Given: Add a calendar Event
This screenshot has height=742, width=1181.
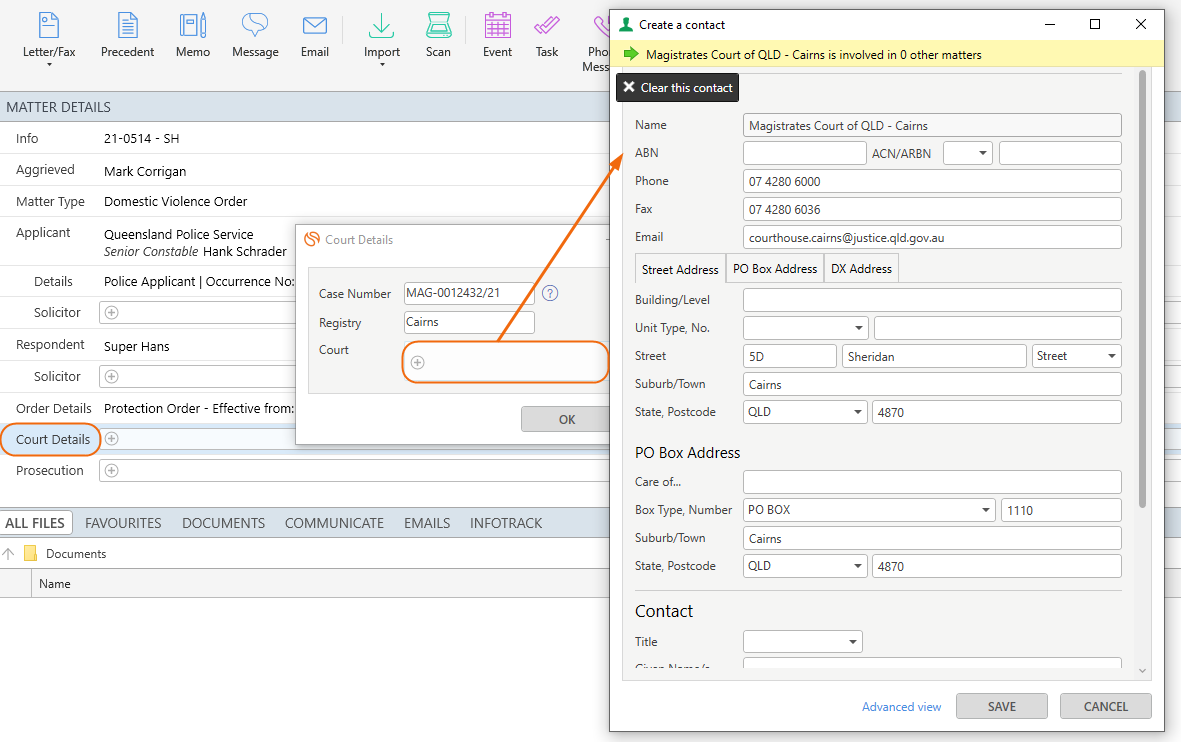Looking at the screenshot, I should click(x=497, y=35).
